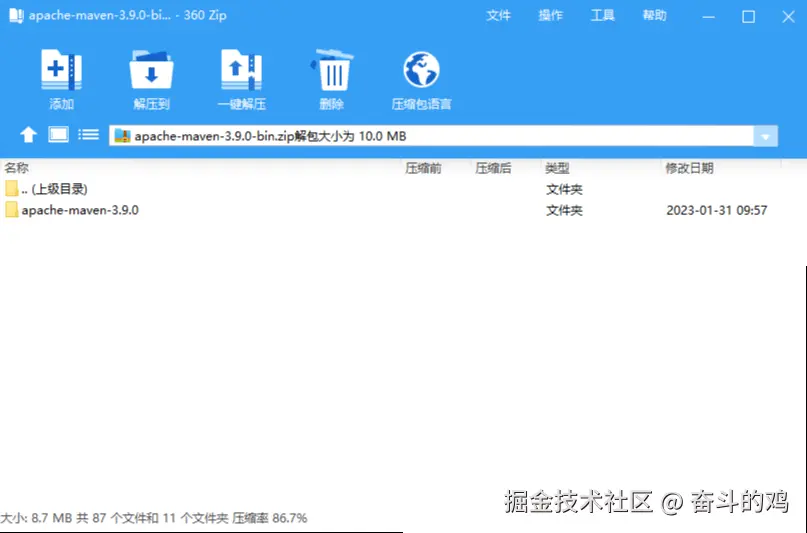The height and width of the screenshot is (533, 807).
Task: Click the 删除 (Delete) trash icon
Action: 331,69
